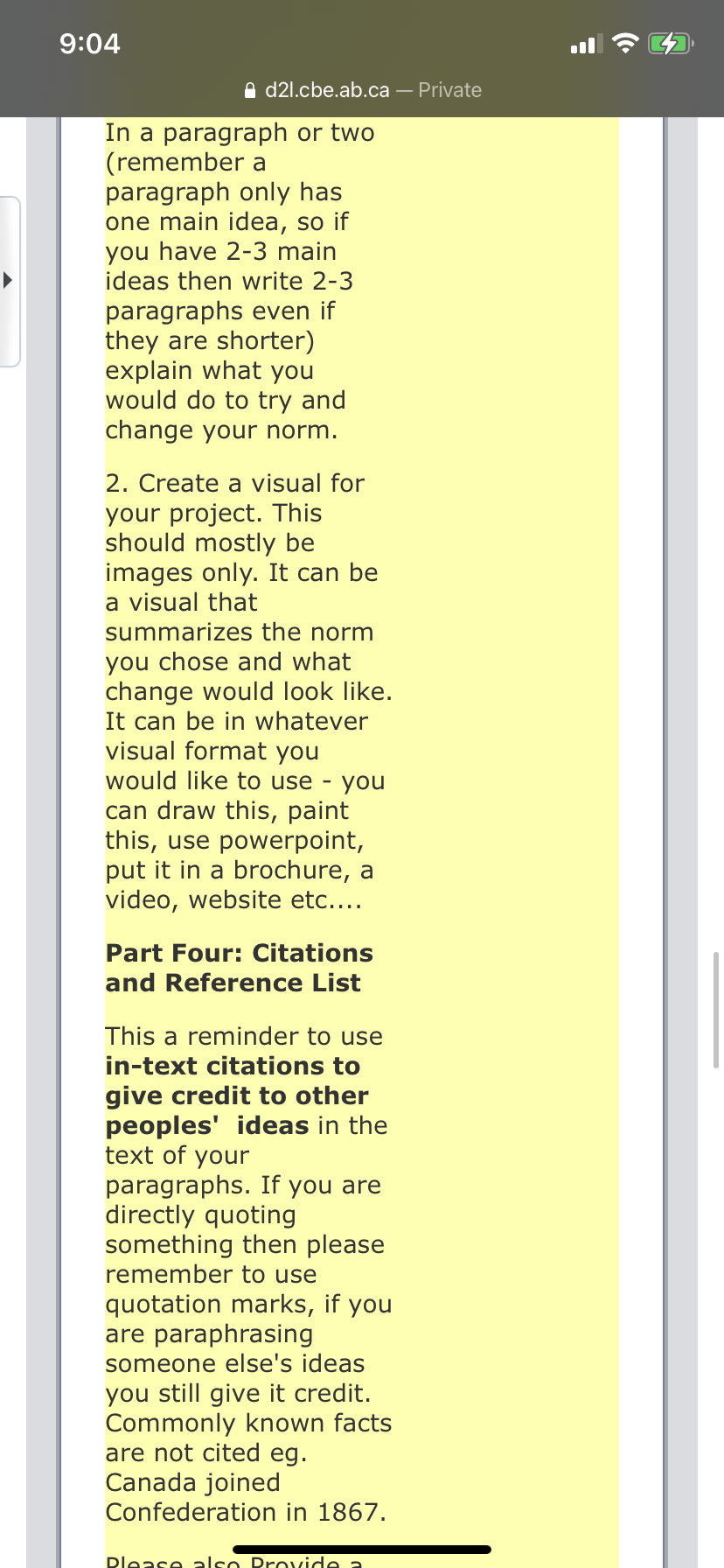This screenshot has width=724, height=1568.
Task: Tap the lock icon beside the URL
Action: pos(250,90)
